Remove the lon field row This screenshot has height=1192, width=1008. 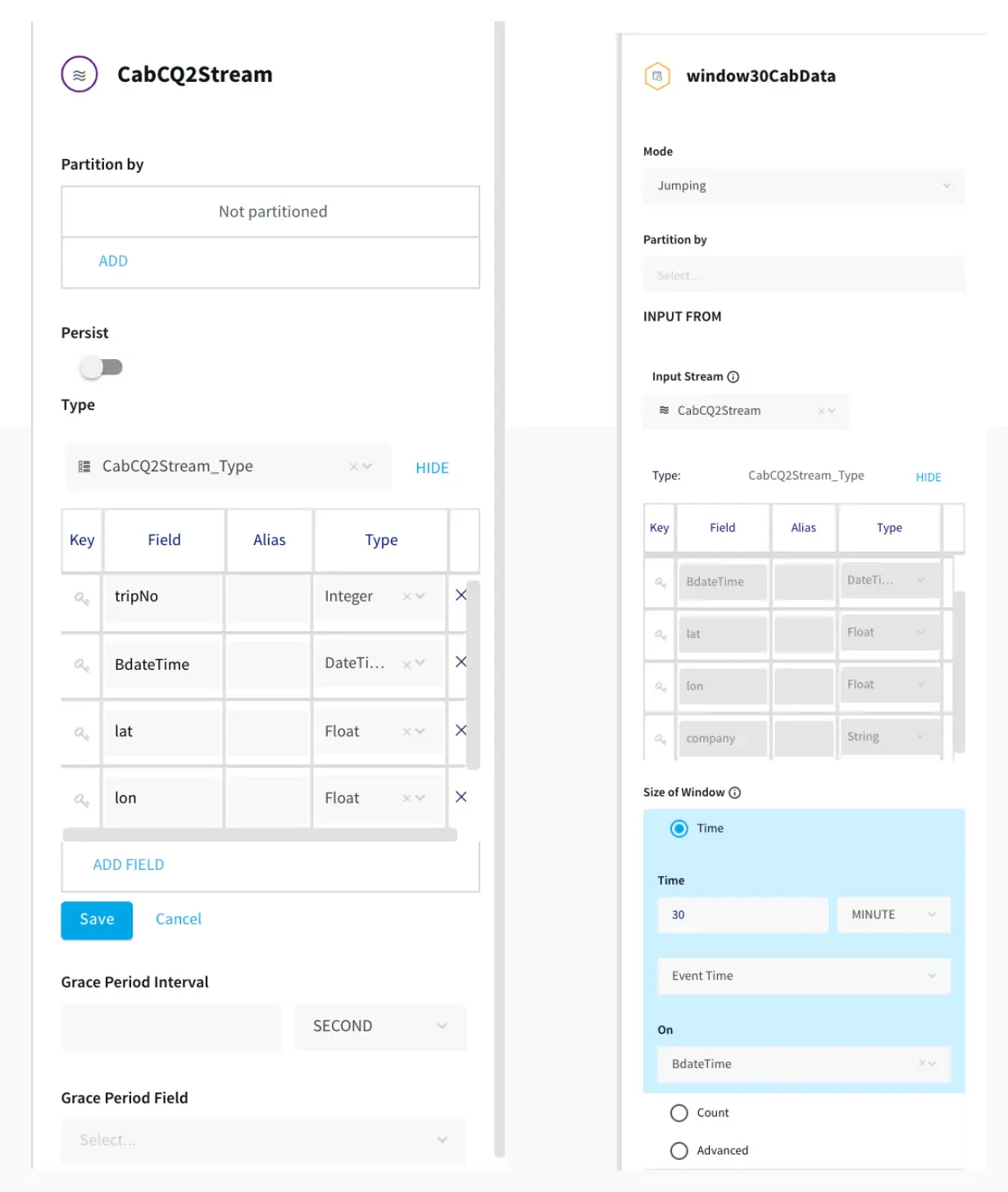pos(461,797)
